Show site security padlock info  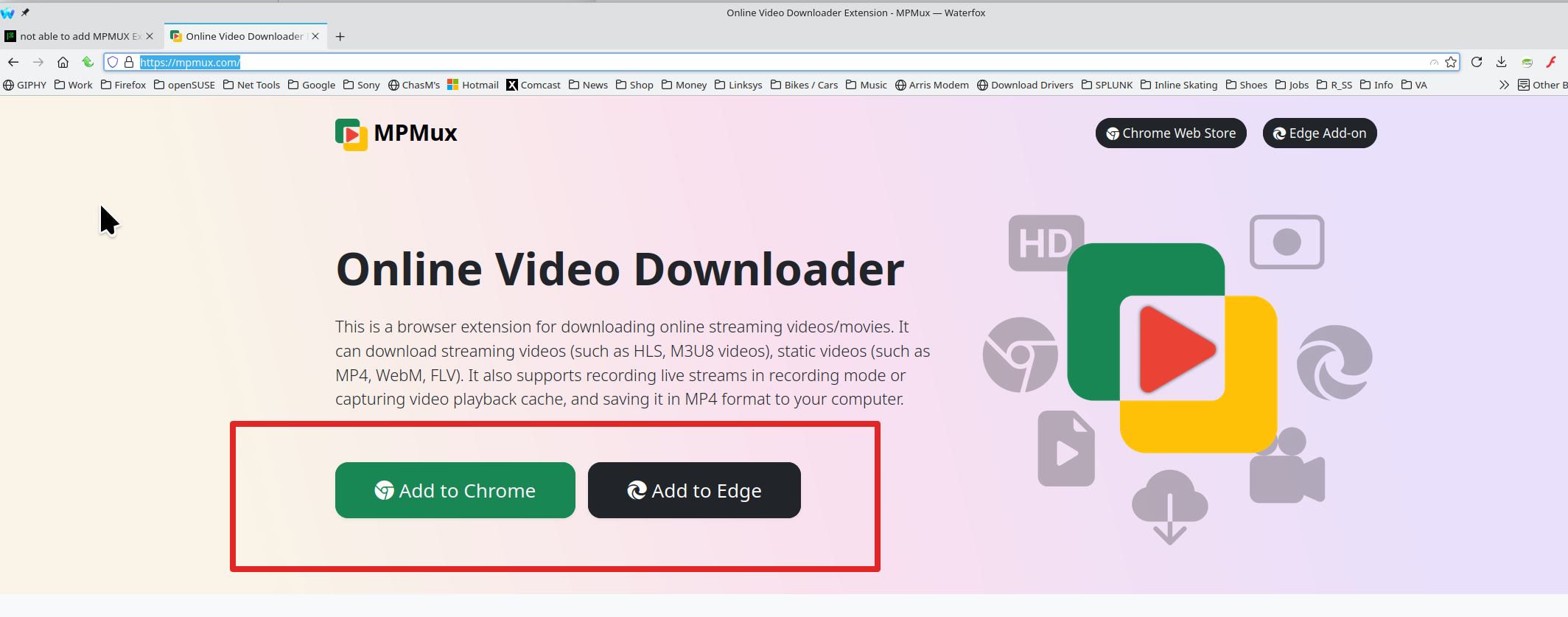129,62
